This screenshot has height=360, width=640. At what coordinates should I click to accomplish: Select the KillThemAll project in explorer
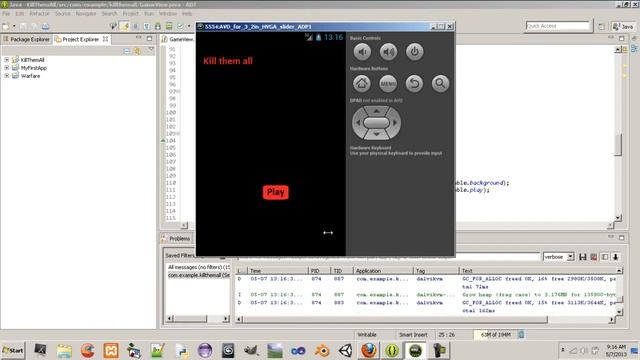click(32, 60)
